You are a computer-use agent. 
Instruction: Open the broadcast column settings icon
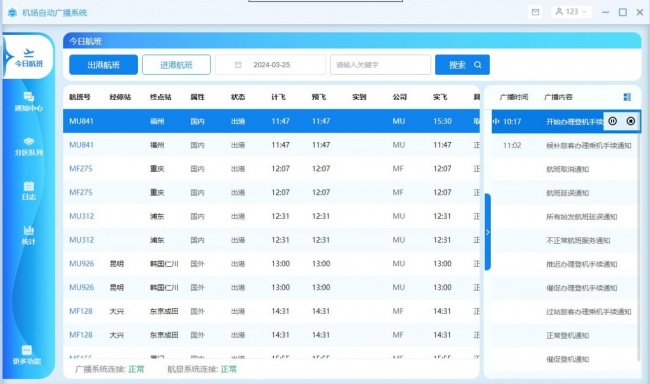tap(627, 97)
